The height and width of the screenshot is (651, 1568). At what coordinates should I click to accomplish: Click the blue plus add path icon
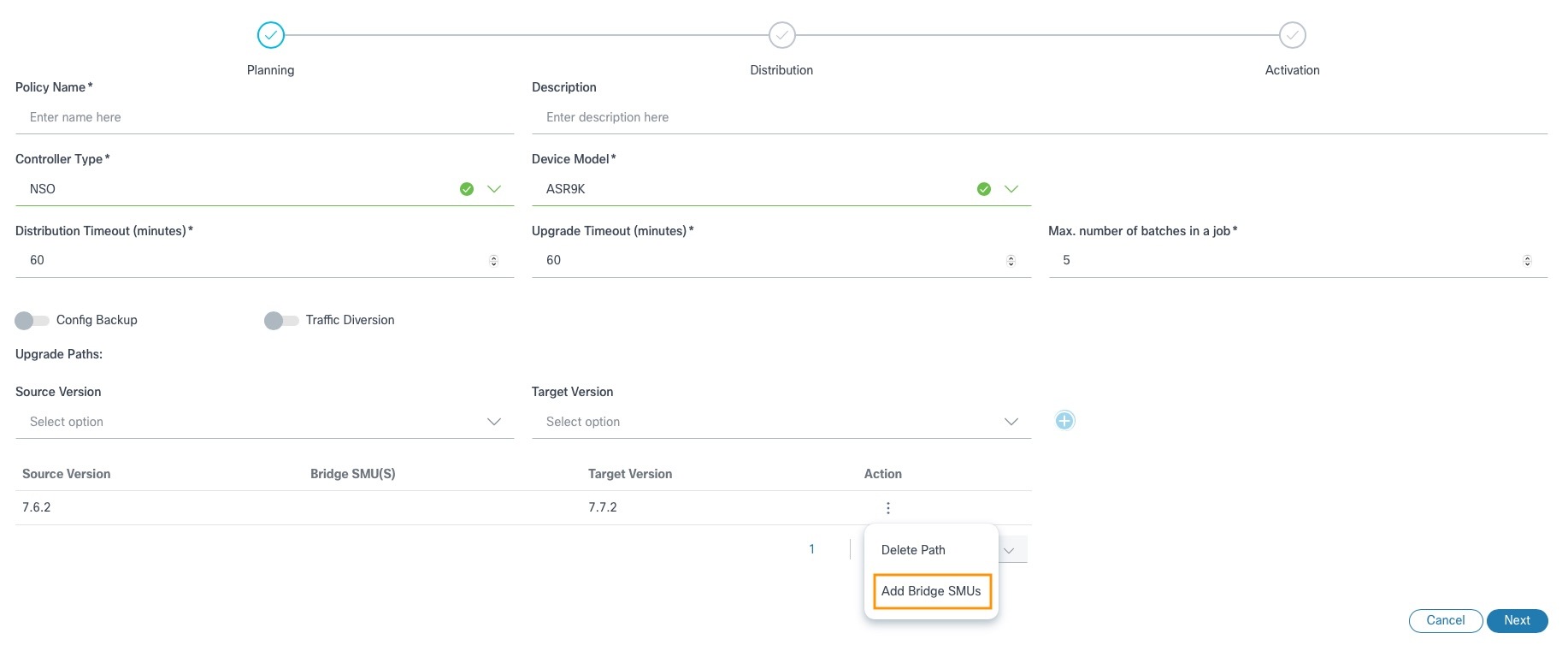click(x=1064, y=421)
